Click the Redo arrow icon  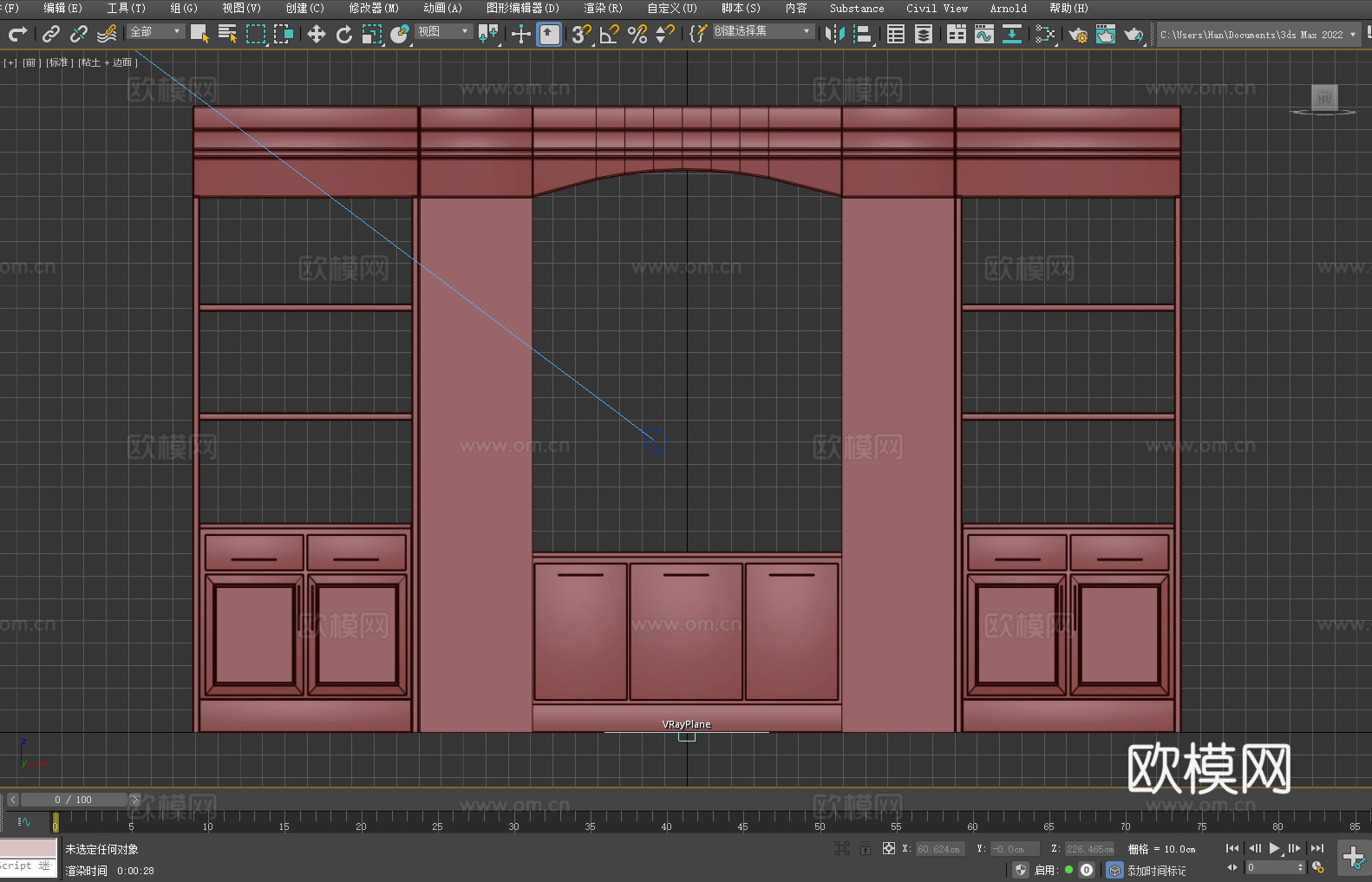17,34
